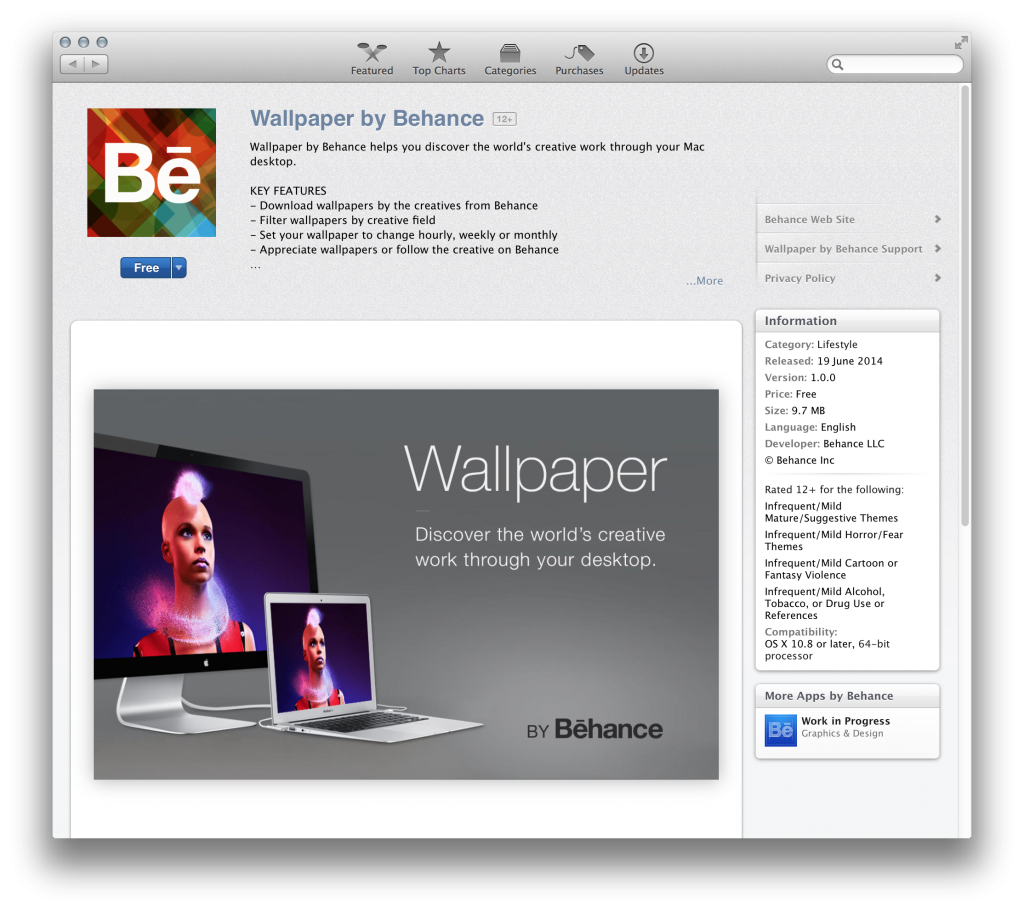This screenshot has width=1024, height=911.
Task: Click the Wallpaper screenshot preview image
Action: click(406, 584)
